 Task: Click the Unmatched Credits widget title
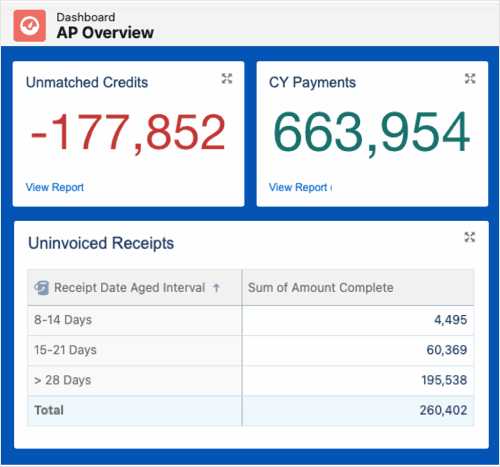[87, 82]
